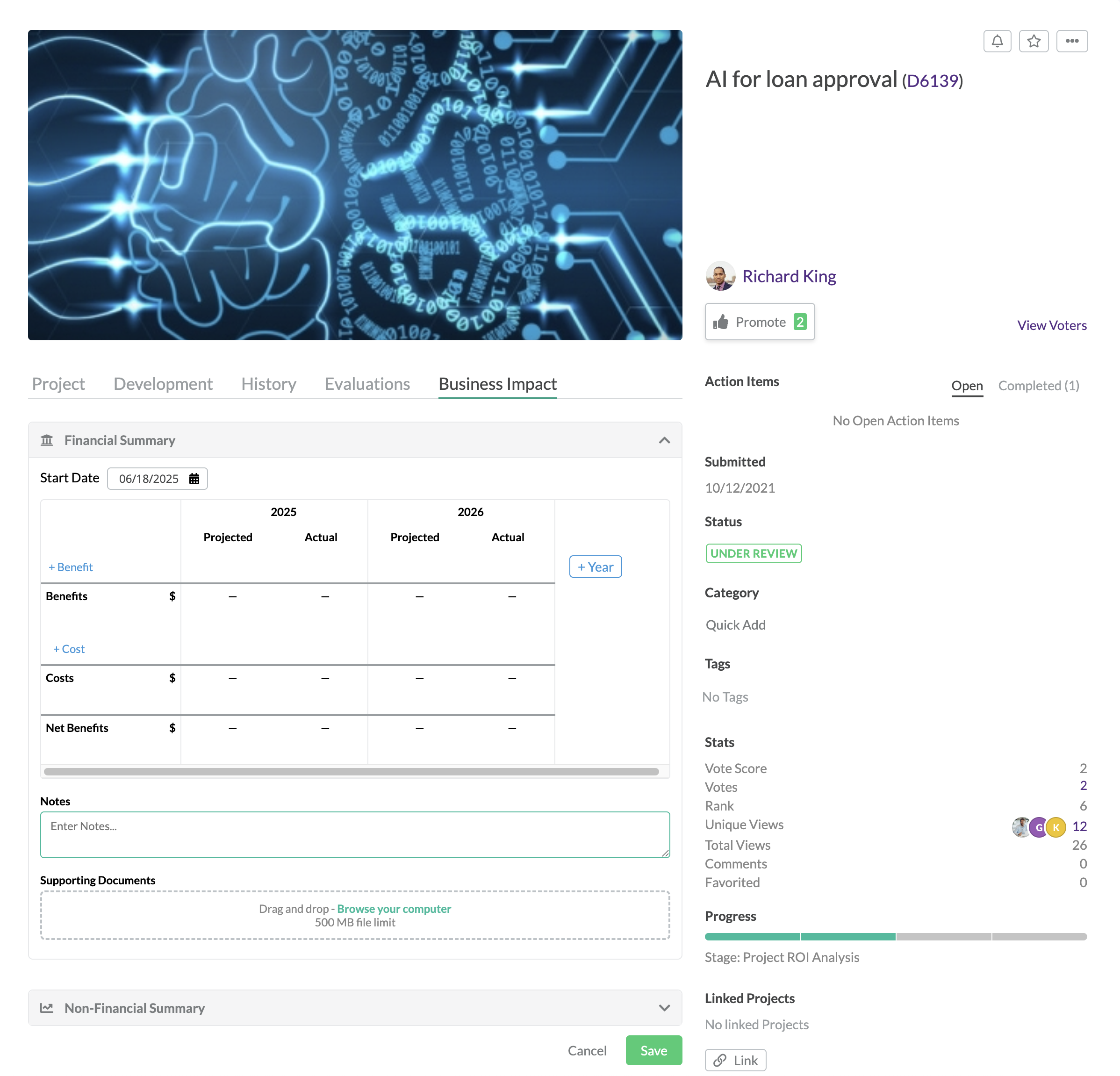Image resolution: width=1120 pixels, height=1076 pixels.
Task: Open the Evaluations tab
Action: pos(367,384)
